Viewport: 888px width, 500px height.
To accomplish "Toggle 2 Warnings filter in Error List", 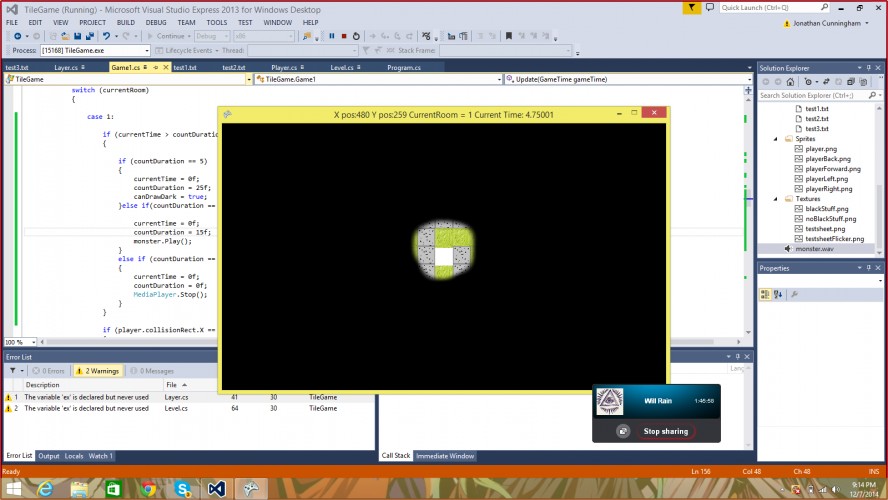I will tap(98, 371).
